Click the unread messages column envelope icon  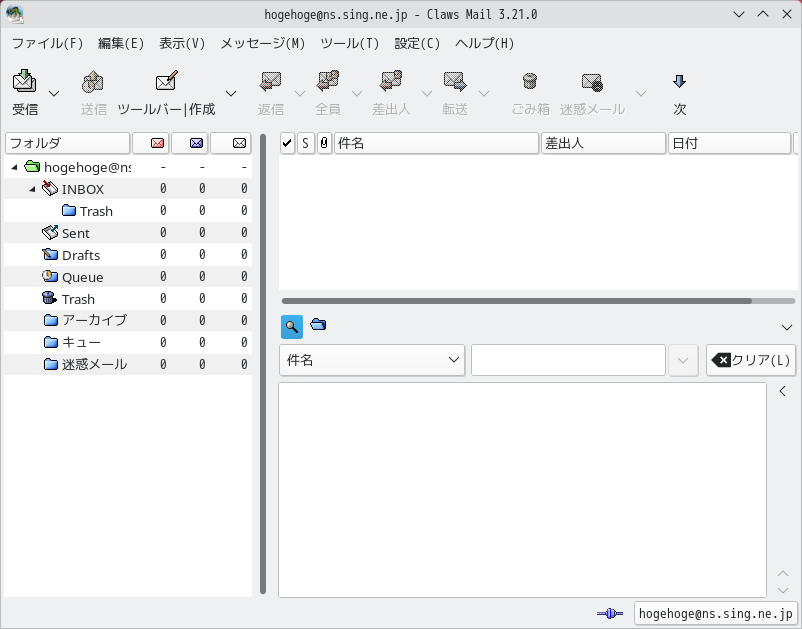tap(196, 143)
